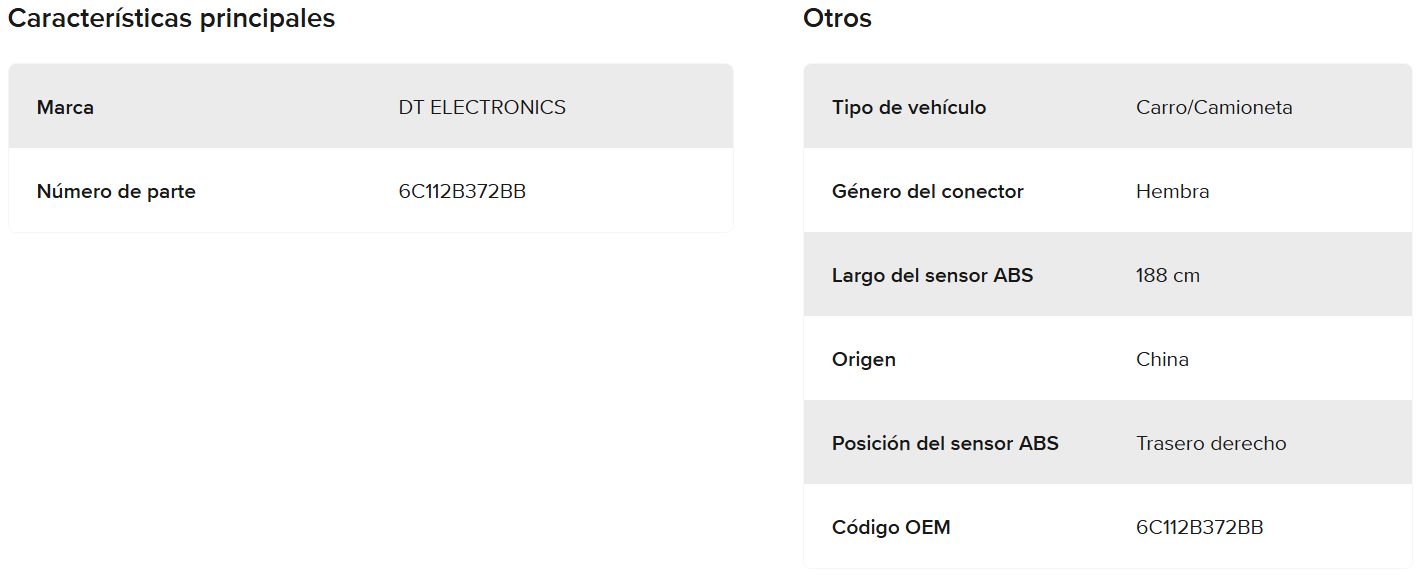This screenshot has width=1428, height=578.
Task: Click the OEM code value beside Código OEM
Action: point(1199,527)
